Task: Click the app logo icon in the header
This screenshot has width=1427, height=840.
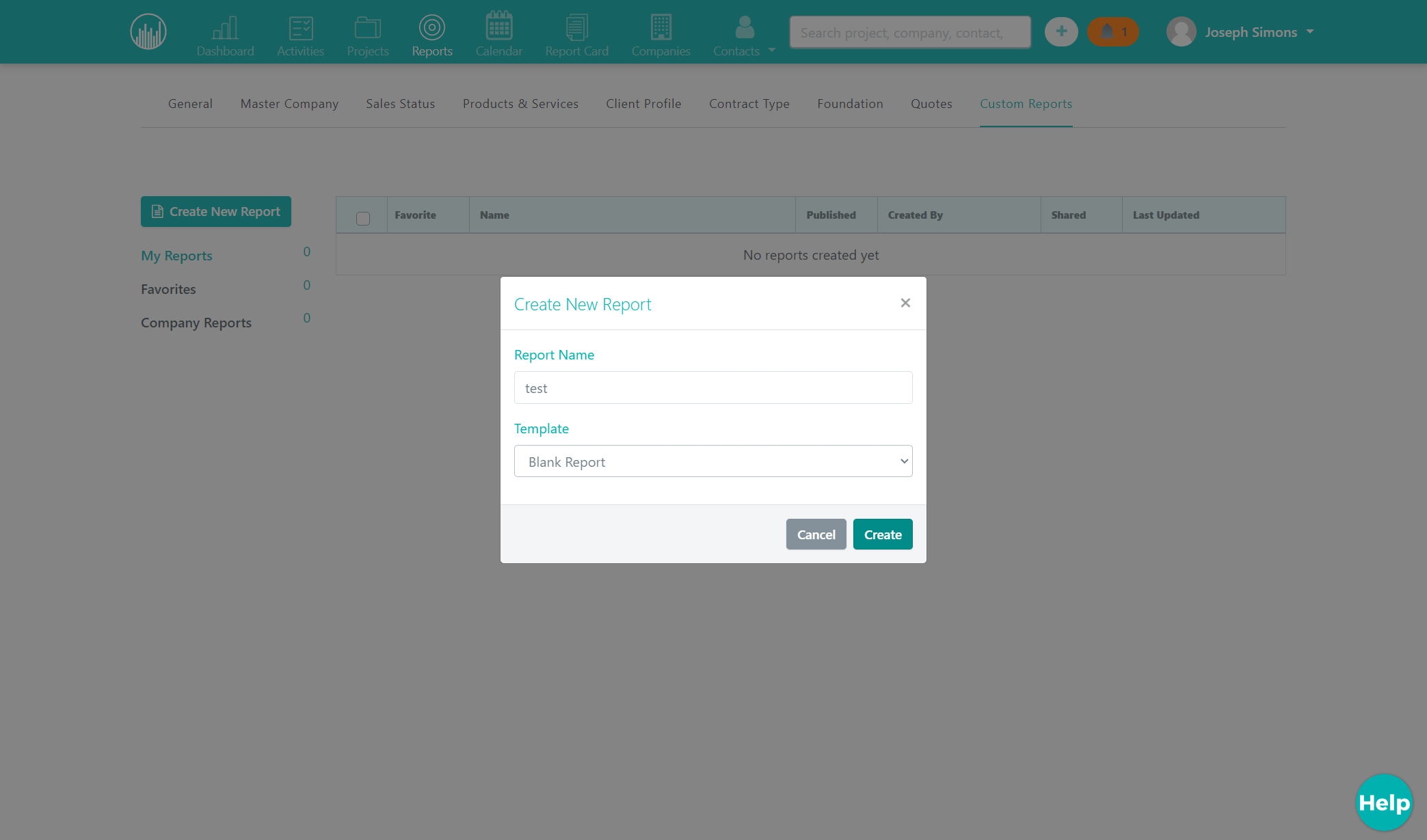Action: pos(148,31)
